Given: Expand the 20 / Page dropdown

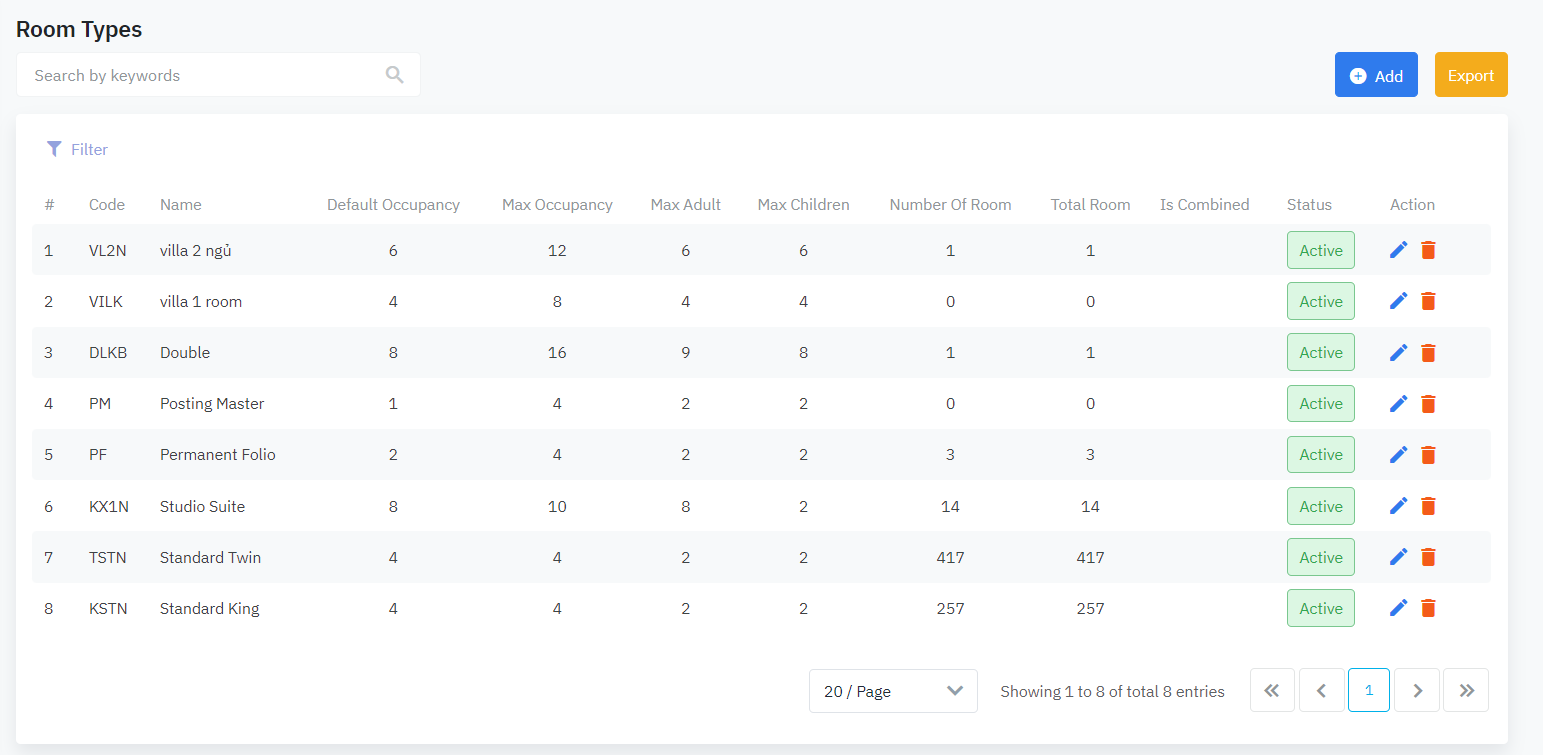Looking at the screenshot, I should [892, 691].
